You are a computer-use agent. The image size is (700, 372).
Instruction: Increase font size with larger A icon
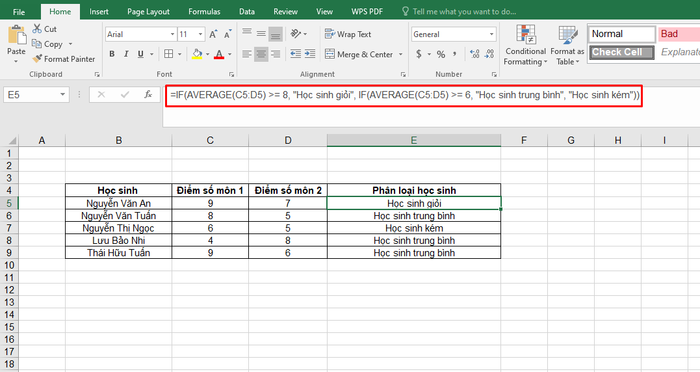coord(213,34)
